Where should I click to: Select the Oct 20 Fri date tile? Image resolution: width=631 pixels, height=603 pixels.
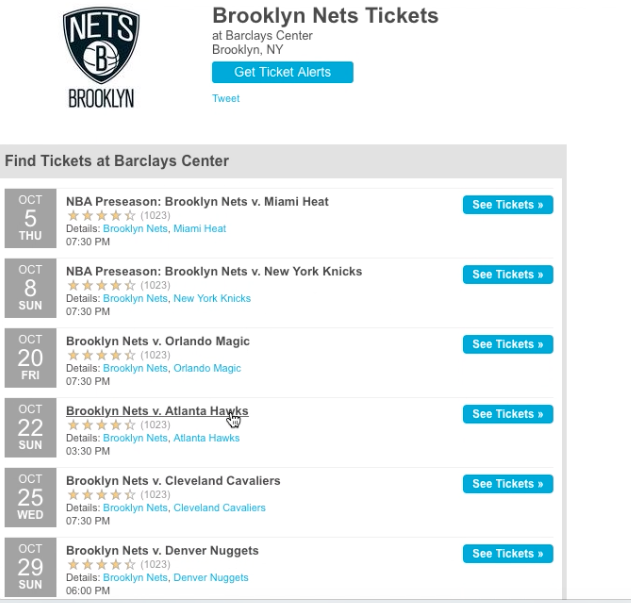31,358
